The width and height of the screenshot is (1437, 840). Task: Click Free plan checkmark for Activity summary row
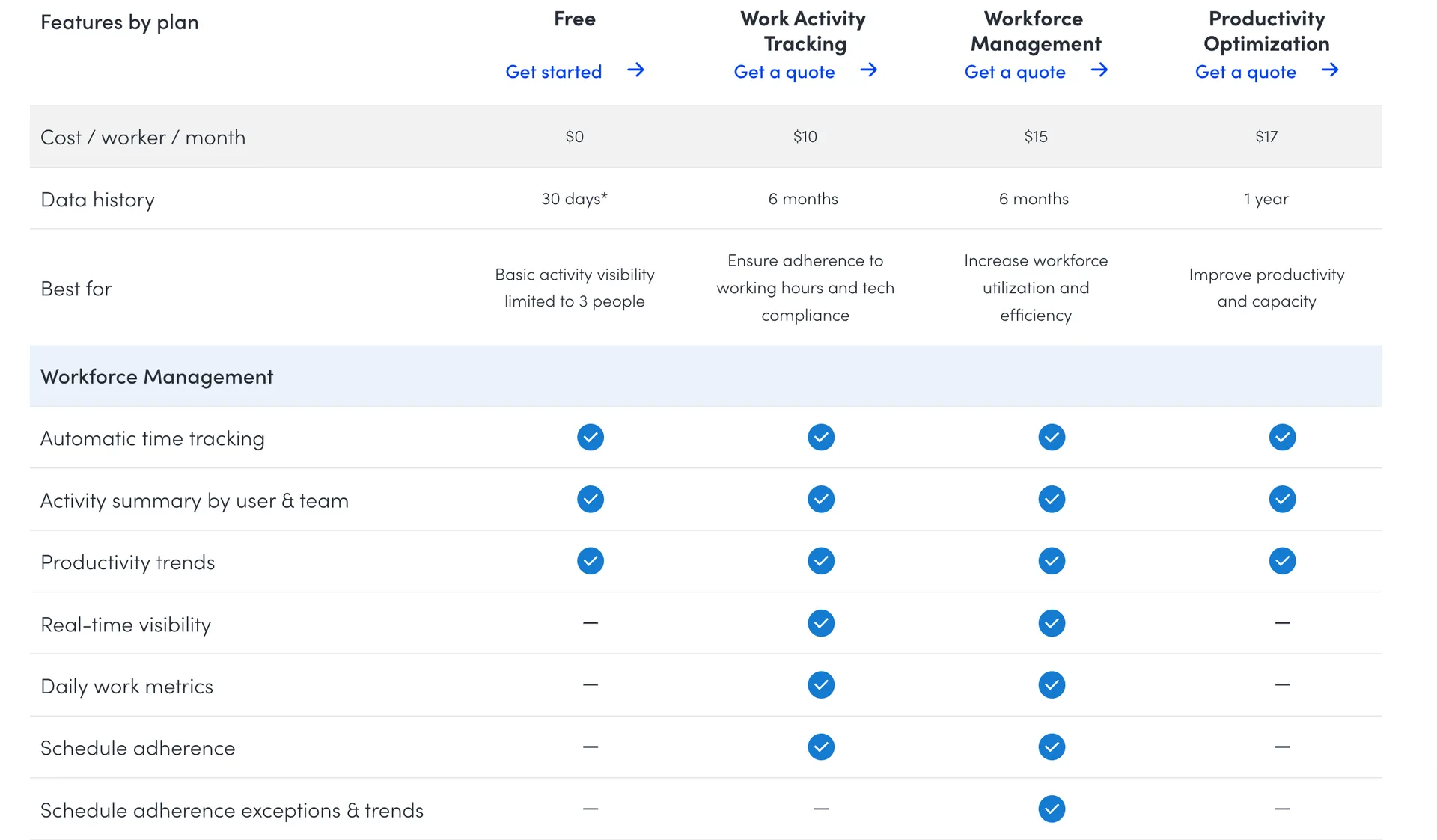(x=591, y=499)
